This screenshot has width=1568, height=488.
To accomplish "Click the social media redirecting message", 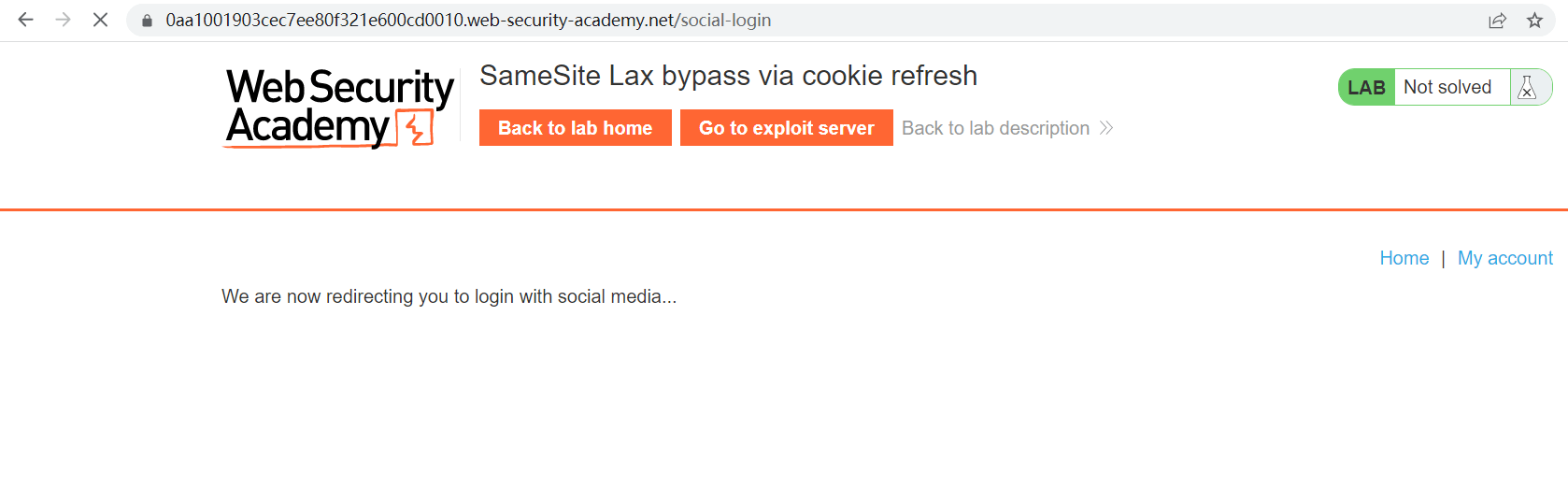I will pos(449,296).
